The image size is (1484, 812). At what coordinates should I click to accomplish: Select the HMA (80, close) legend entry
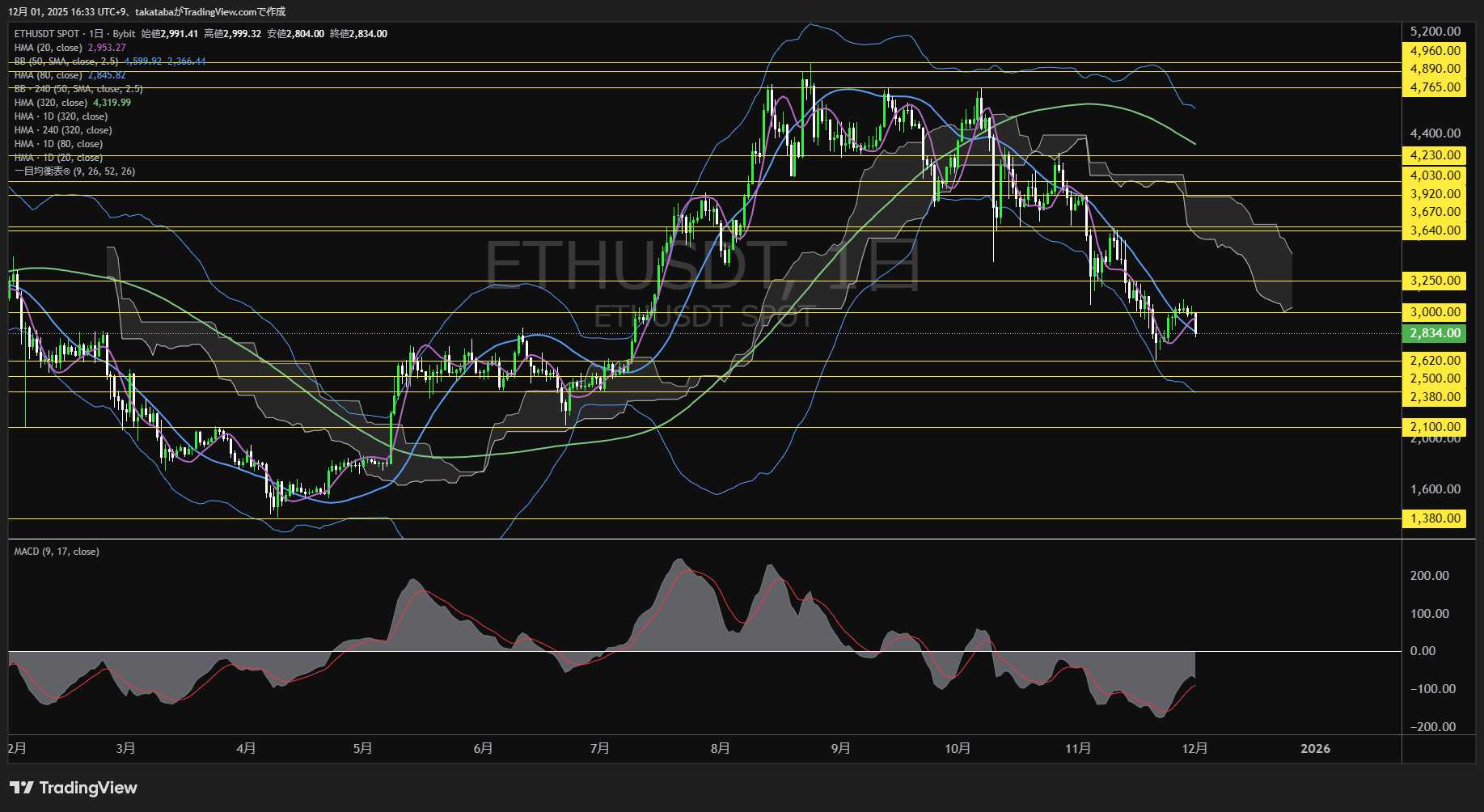click(x=47, y=74)
